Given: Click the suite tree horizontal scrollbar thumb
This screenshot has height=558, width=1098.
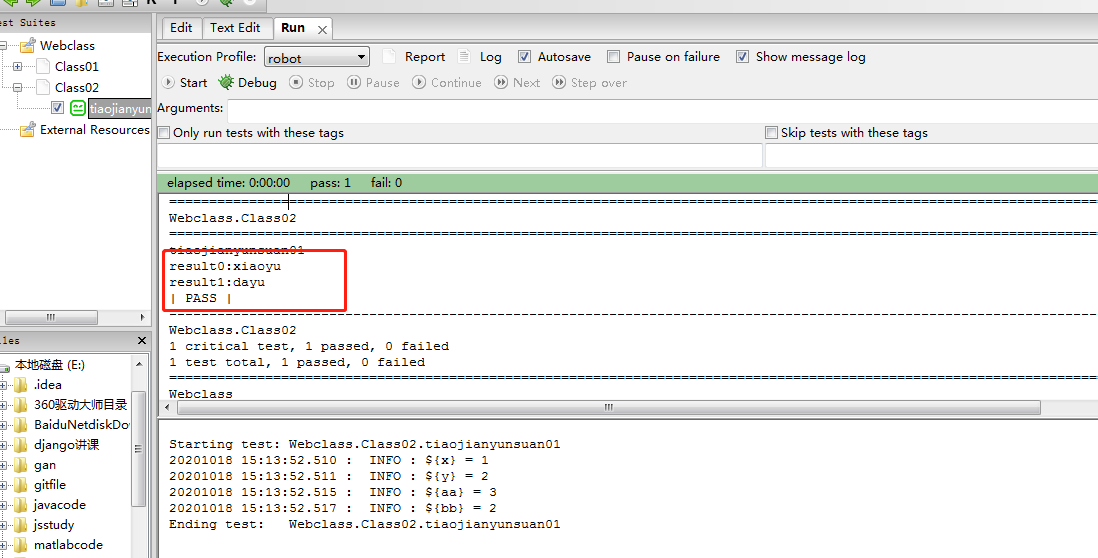Looking at the screenshot, I should click(x=50, y=317).
